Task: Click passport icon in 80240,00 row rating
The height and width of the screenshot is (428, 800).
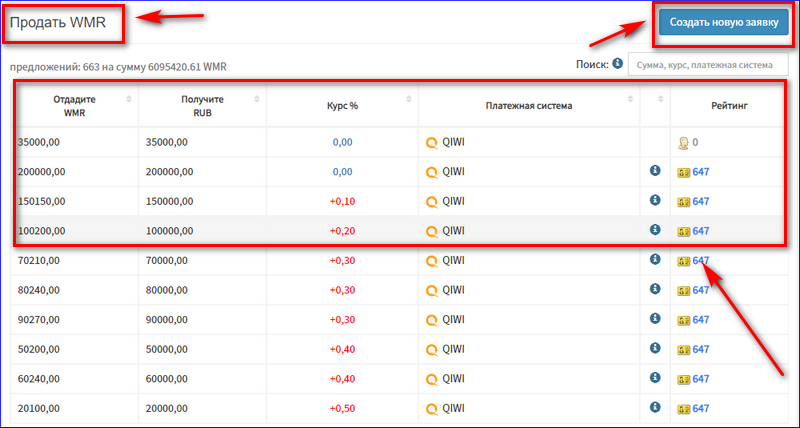Action: click(x=684, y=291)
